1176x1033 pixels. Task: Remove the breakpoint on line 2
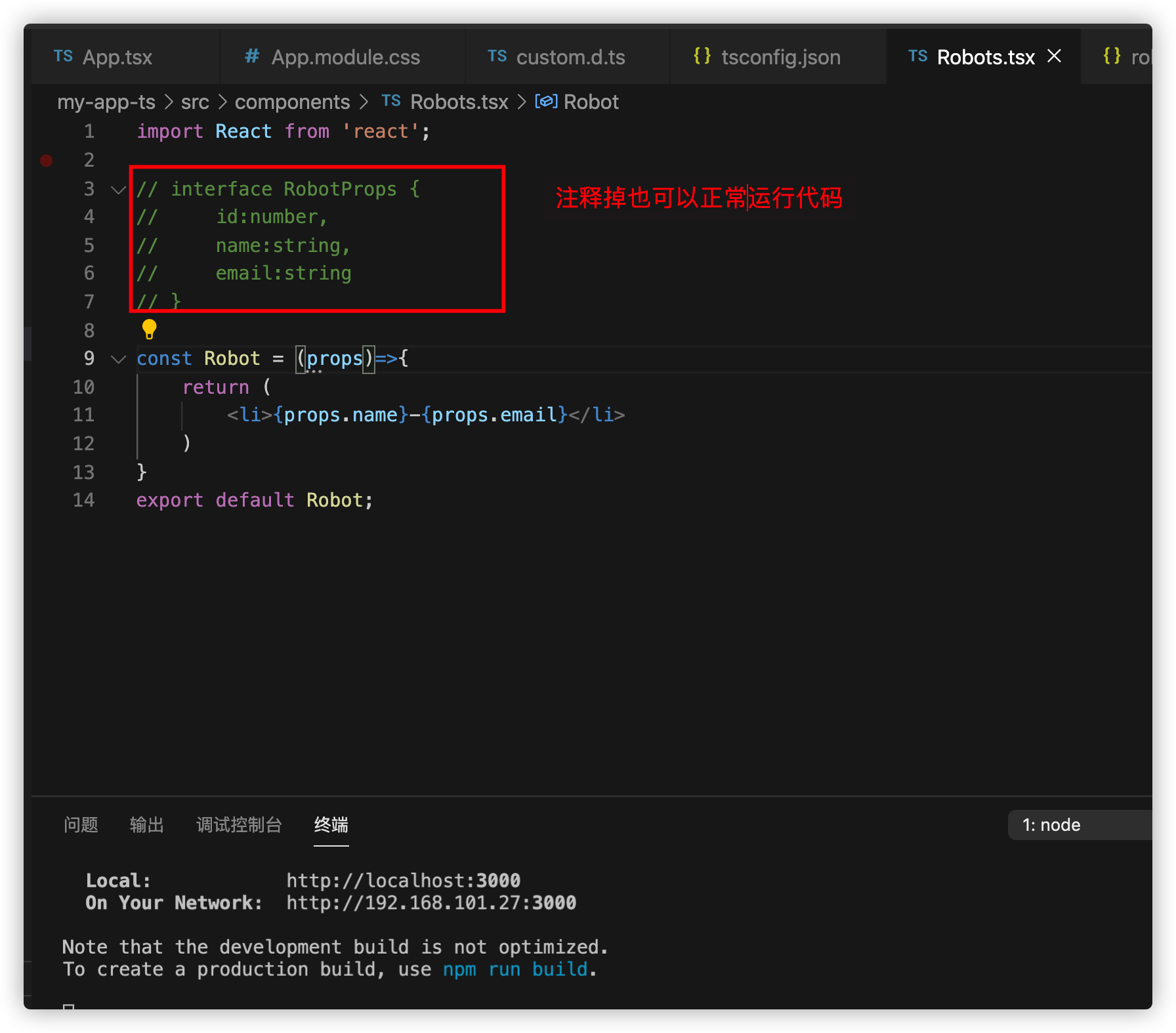[47, 160]
